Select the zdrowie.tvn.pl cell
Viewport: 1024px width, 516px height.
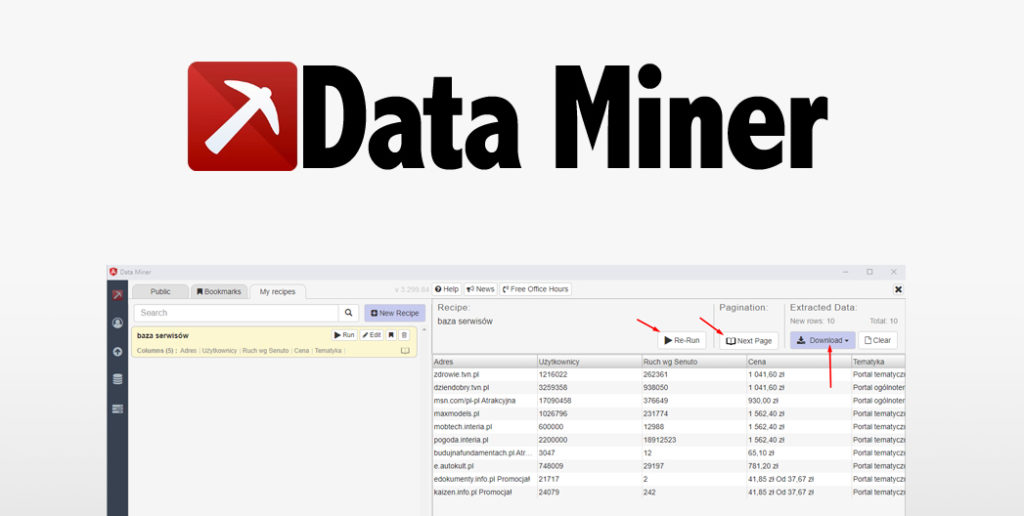[485, 375]
